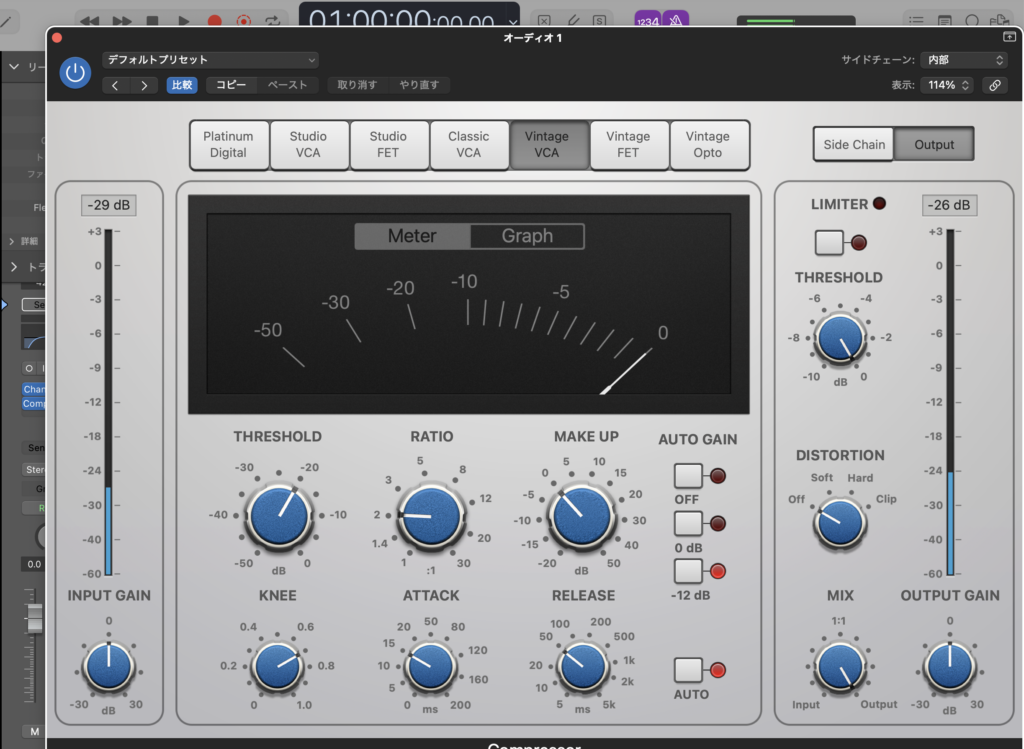Switch to Side Chain view
Viewport: 1024px width, 749px height.
point(854,144)
